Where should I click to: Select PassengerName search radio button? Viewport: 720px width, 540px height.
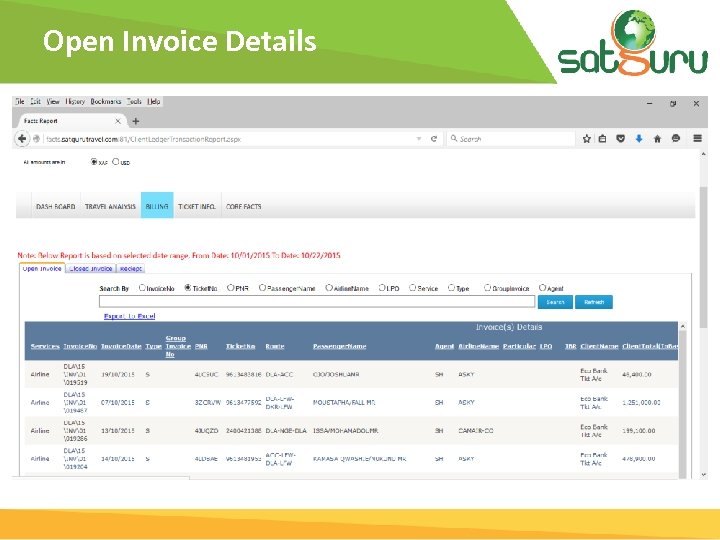(x=262, y=288)
